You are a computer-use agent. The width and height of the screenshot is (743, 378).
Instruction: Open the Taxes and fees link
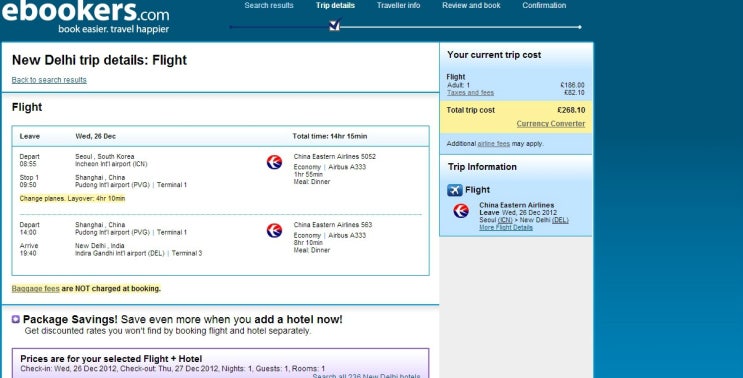point(471,93)
